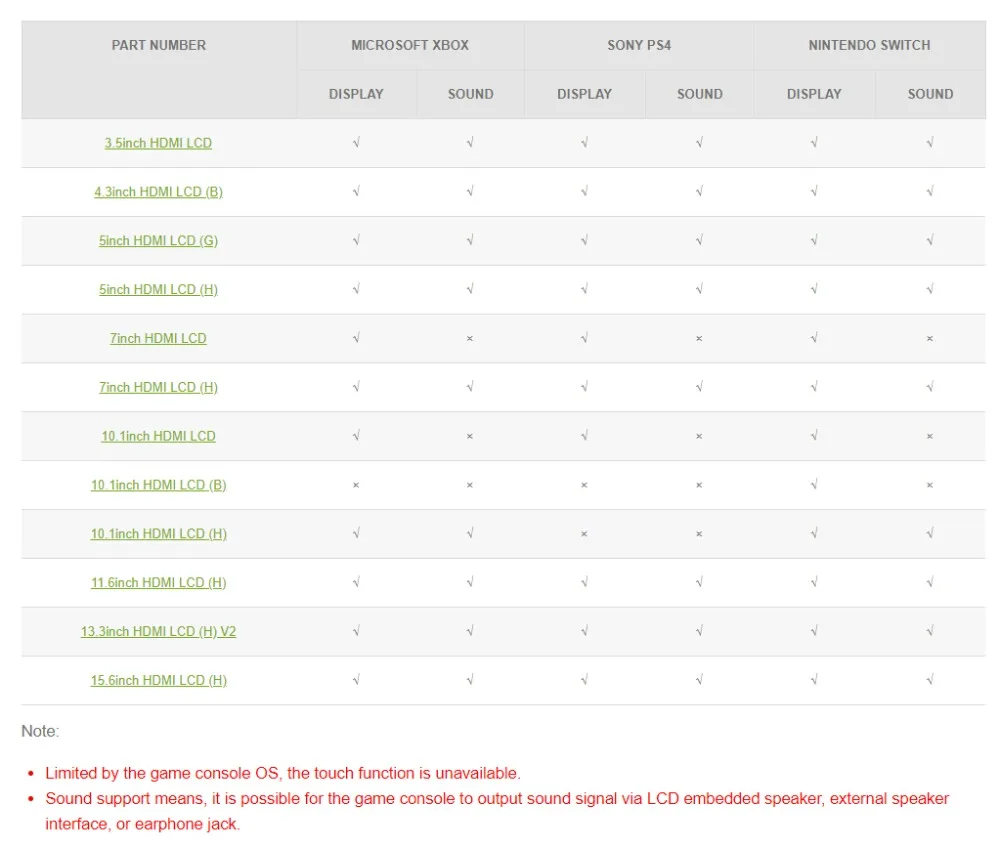Click the Xbox sound check for 5inch HDMI LCD (G)
This screenshot has height=848, width=1000.
coord(470,240)
